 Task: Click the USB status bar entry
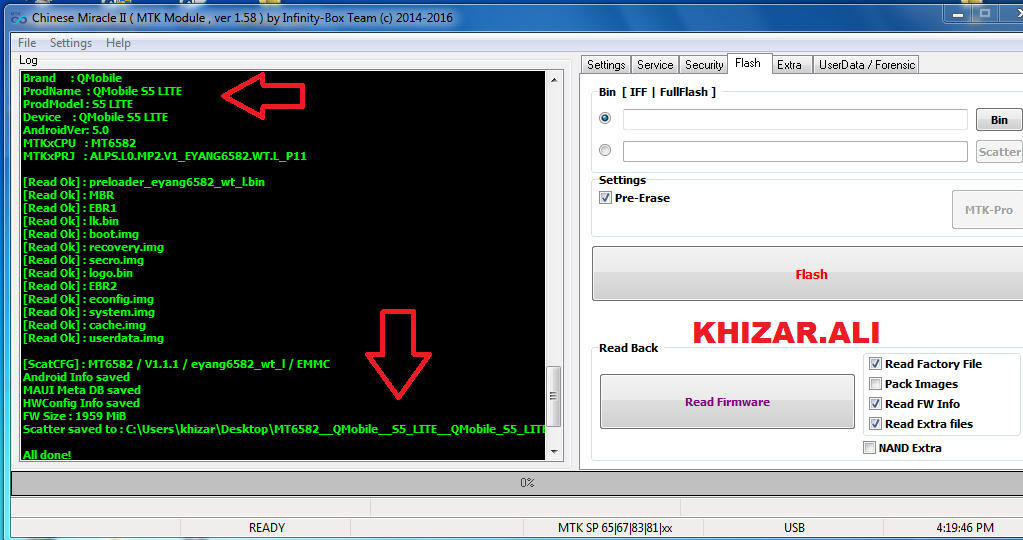pyautogui.click(x=794, y=528)
